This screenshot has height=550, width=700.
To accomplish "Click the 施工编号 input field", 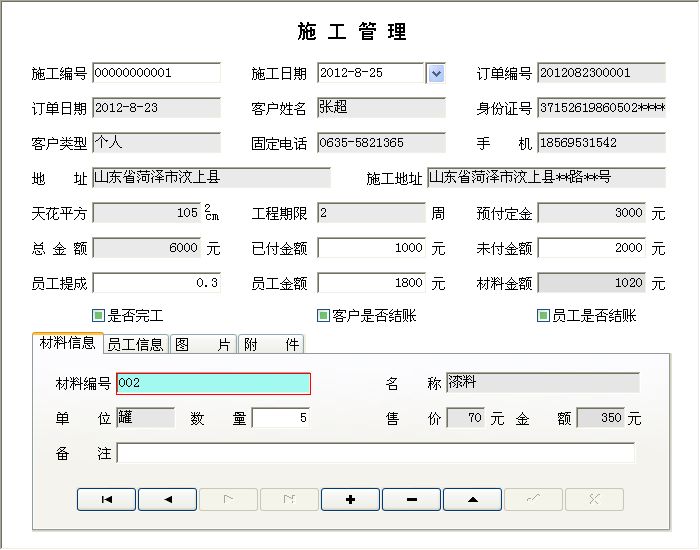I will click(x=156, y=73).
